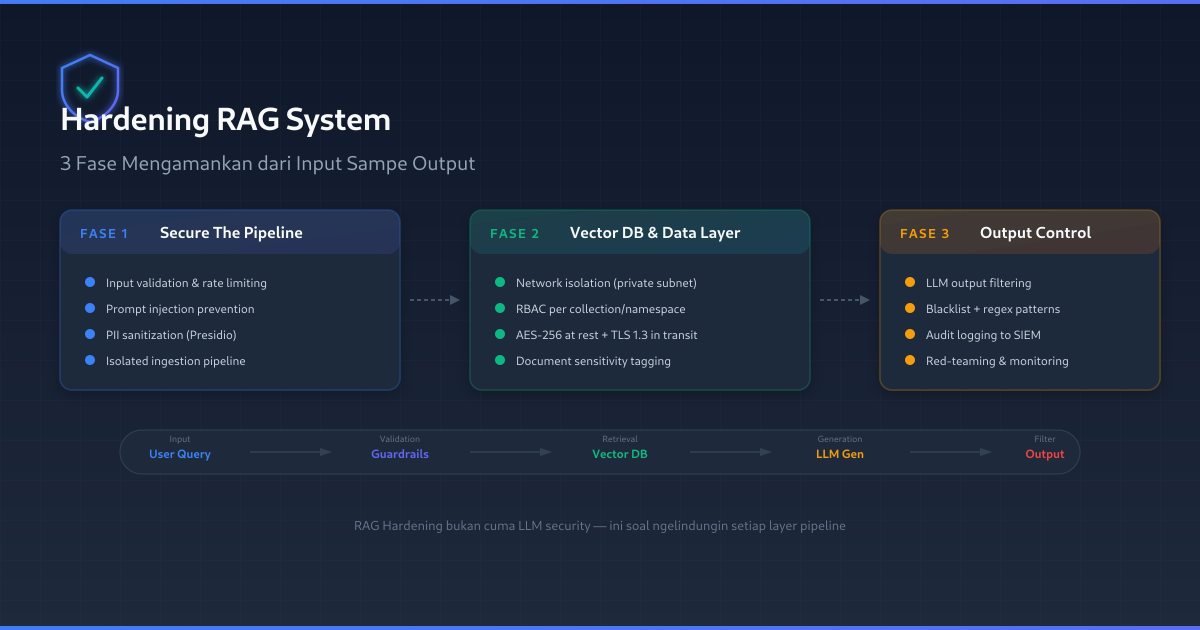Select the 'FASE 1' label
1200x630 pixels.
[x=104, y=233]
